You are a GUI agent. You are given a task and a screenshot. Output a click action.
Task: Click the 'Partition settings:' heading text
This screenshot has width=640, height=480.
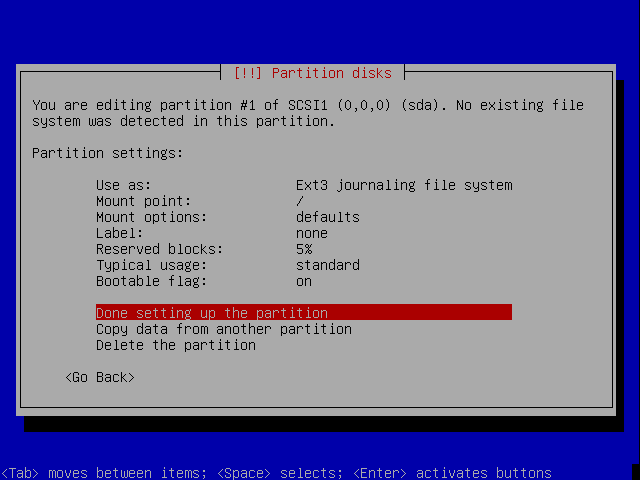point(107,153)
